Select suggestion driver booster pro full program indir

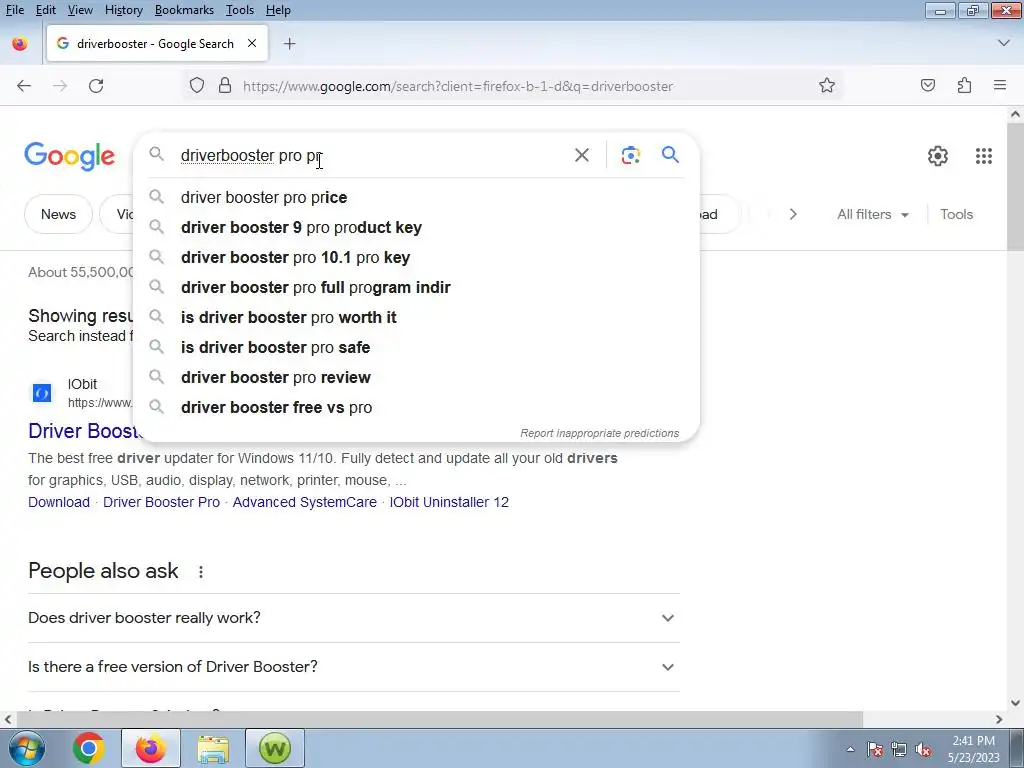(416, 287)
